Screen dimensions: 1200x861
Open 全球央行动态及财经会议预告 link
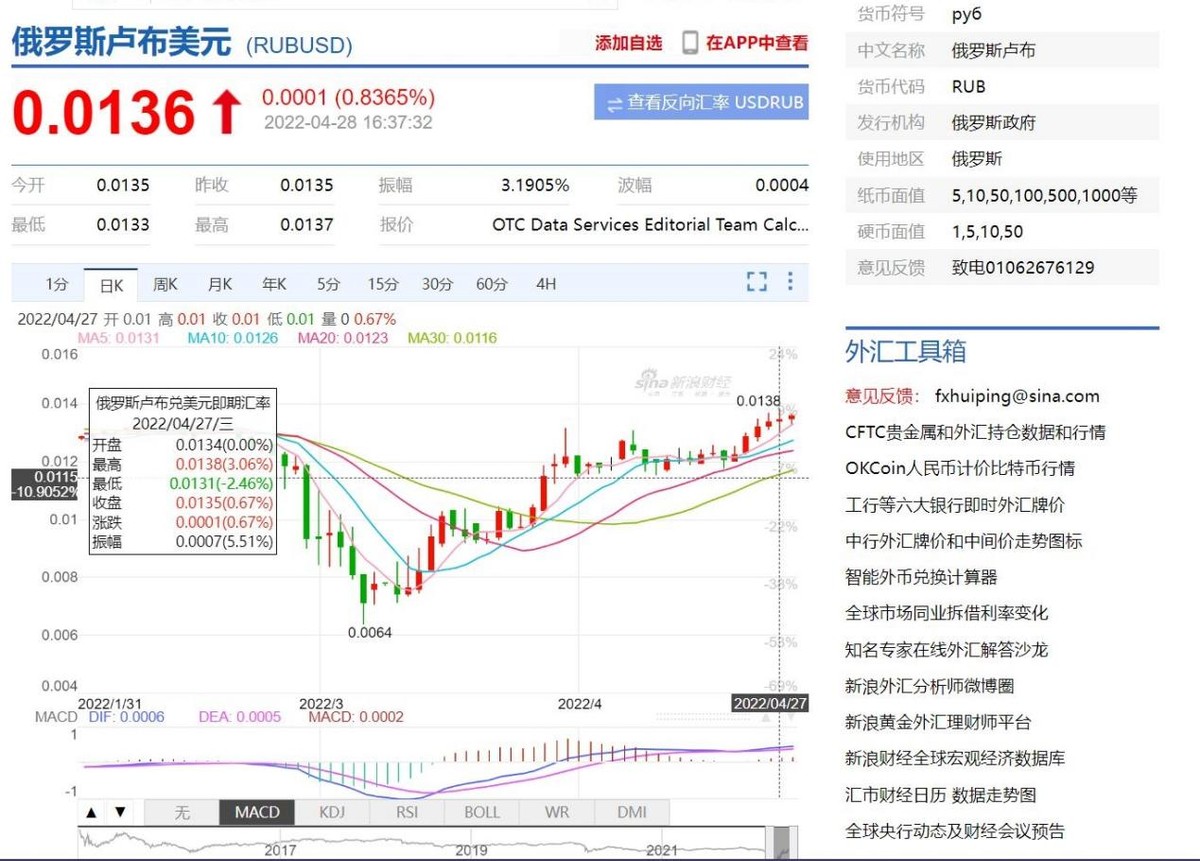(955, 831)
